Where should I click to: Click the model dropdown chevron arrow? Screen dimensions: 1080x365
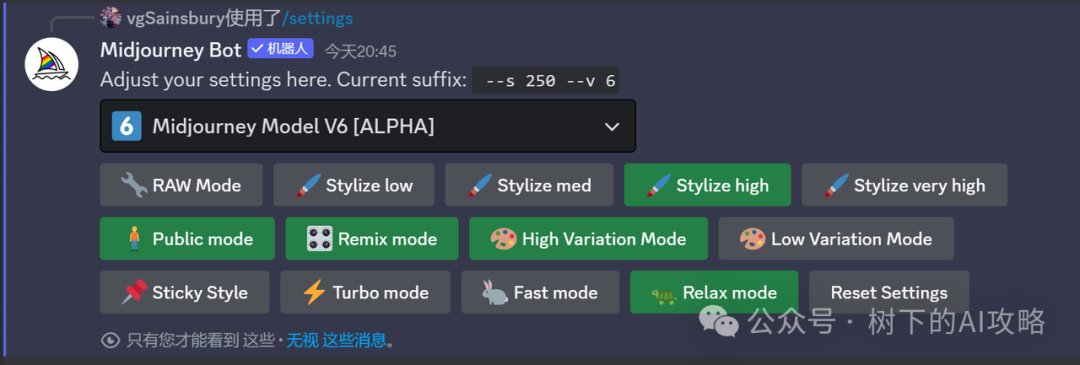pos(611,127)
